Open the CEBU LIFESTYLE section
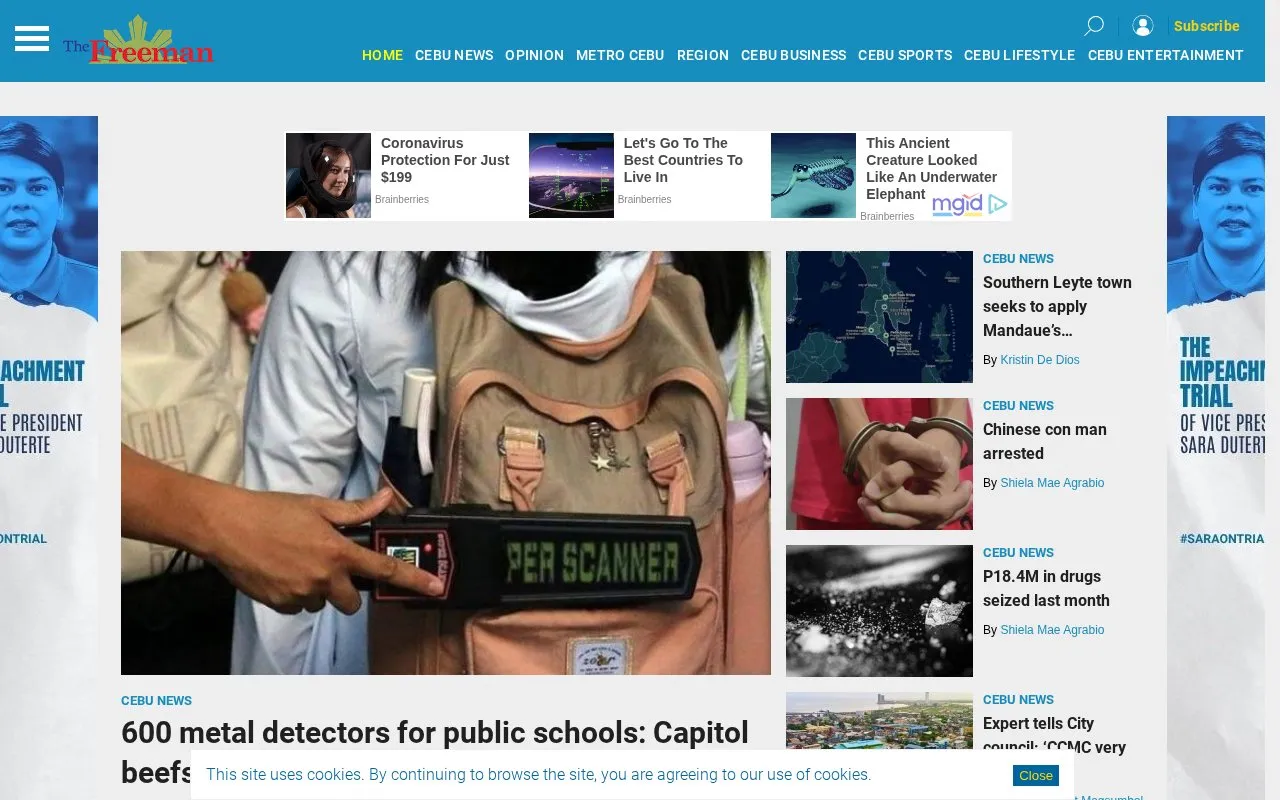This screenshot has width=1280, height=800. coord(1019,55)
